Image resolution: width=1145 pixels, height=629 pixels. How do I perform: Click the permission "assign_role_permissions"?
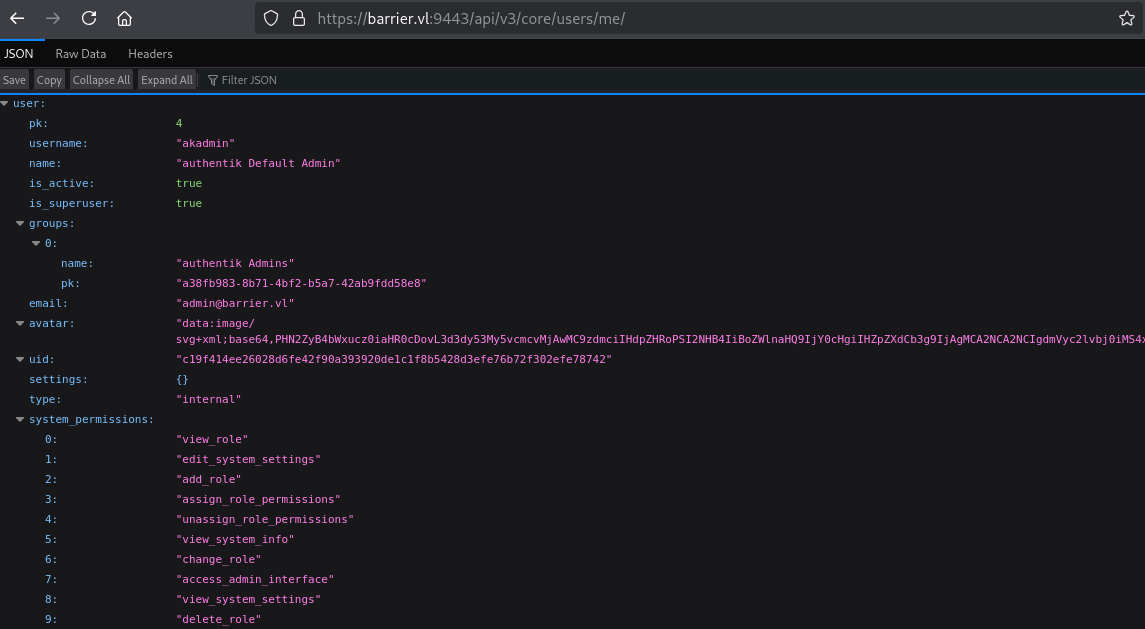click(x=259, y=500)
